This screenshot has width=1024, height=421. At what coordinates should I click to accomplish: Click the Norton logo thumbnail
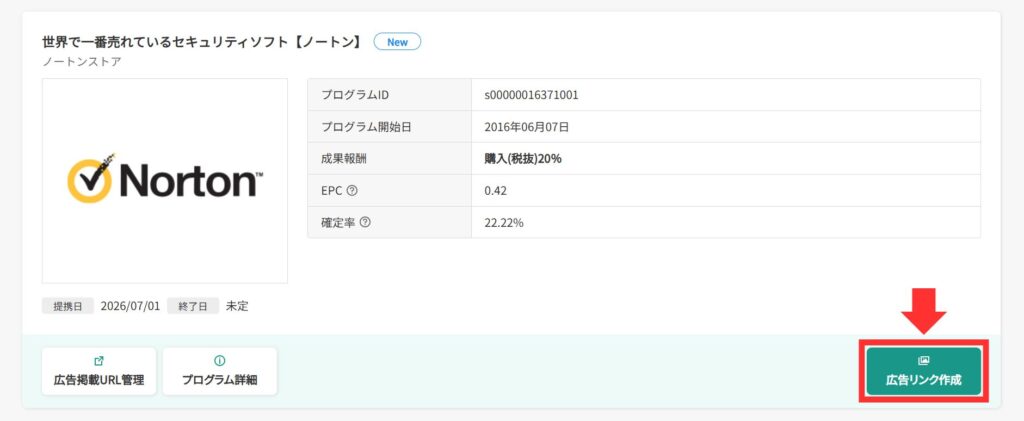click(165, 181)
